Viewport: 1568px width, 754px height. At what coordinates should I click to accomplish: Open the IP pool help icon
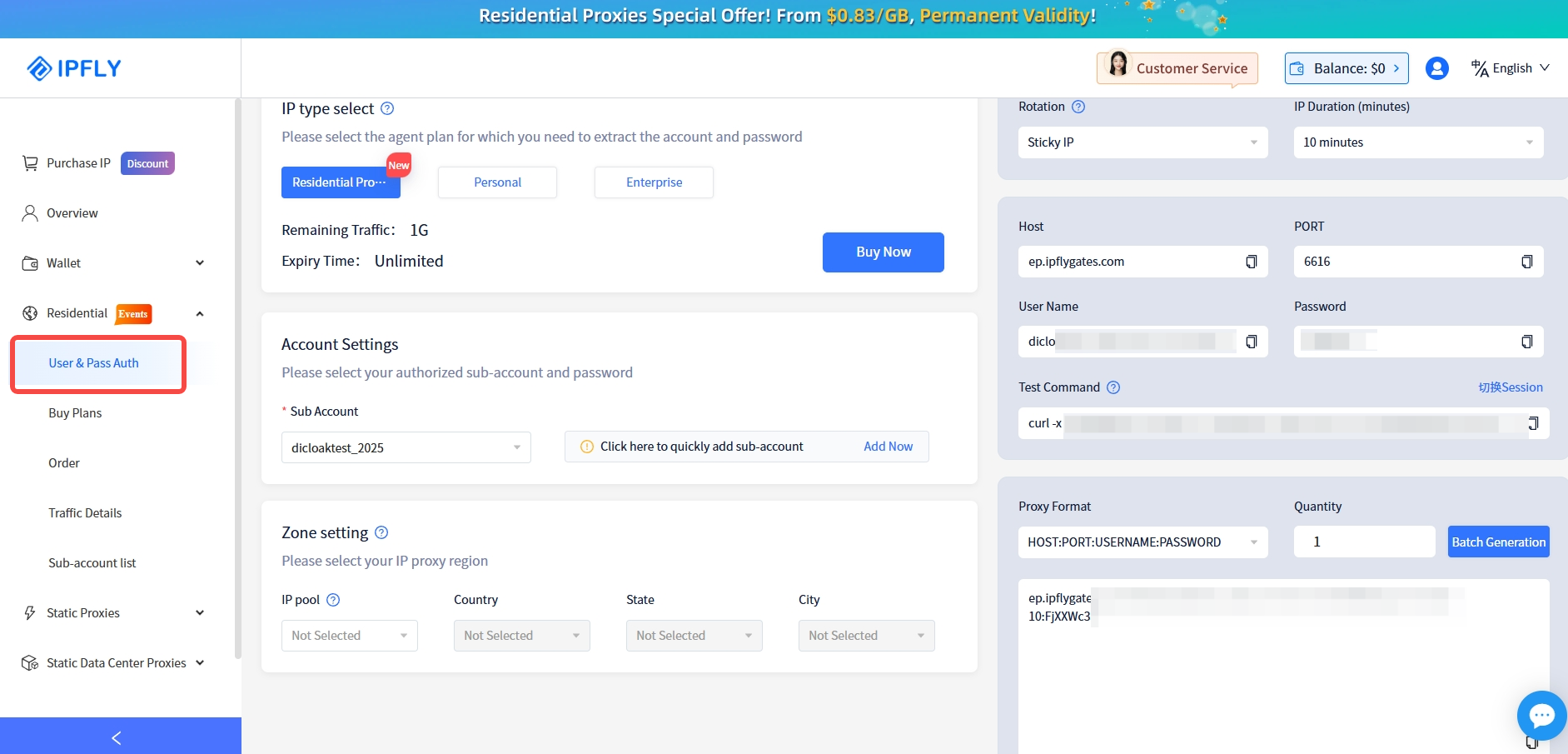coord(333,600)
